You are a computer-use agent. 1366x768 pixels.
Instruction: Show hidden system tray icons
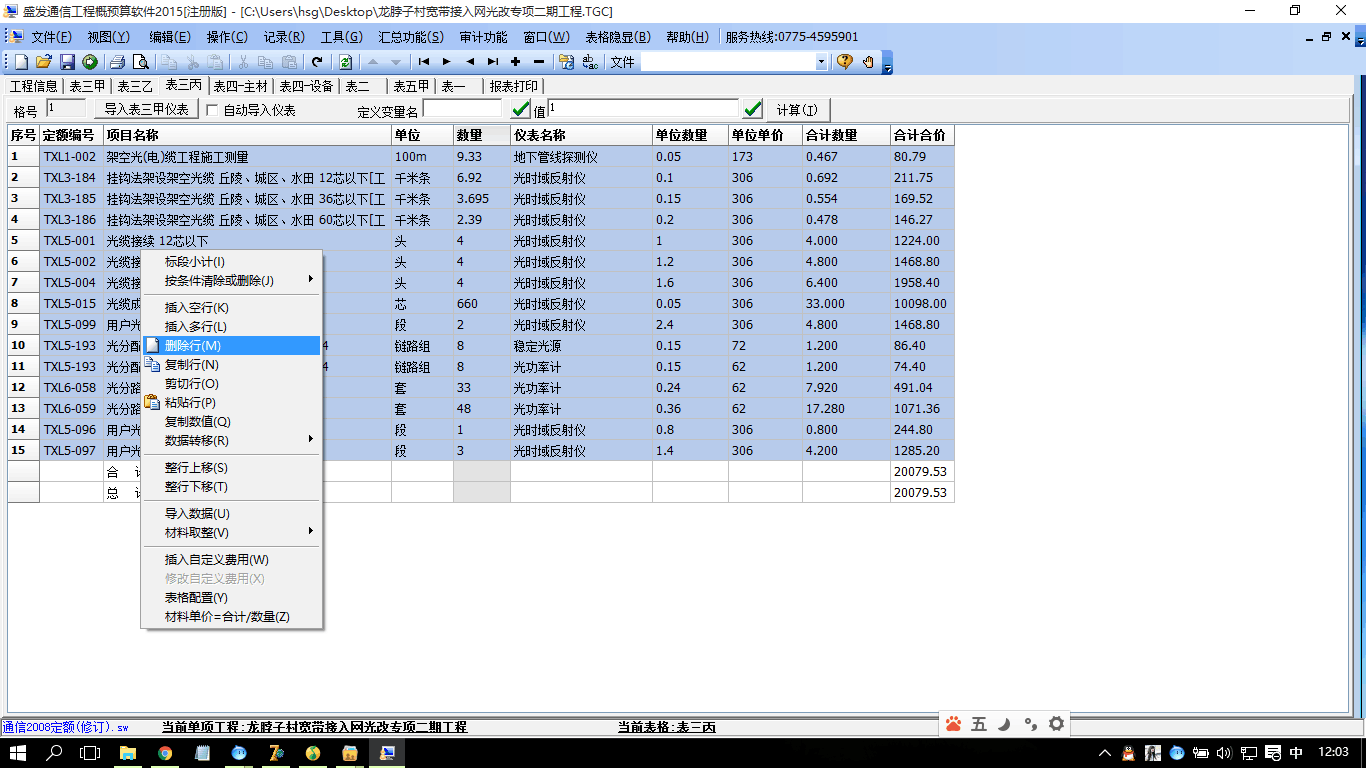pos(1104,753)
